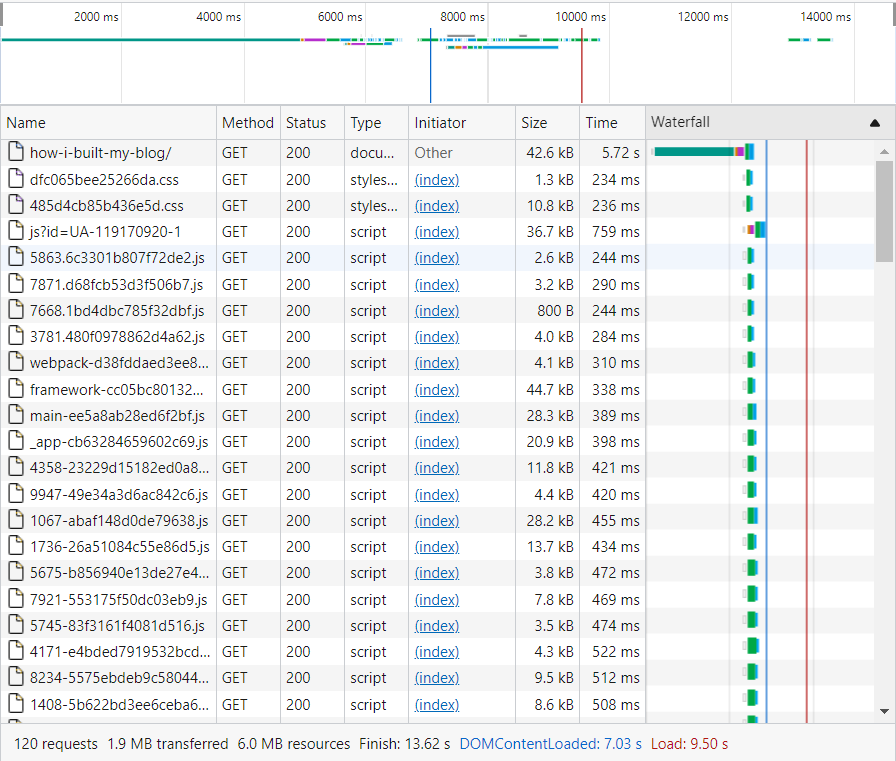
Task: Click the how-i-built-my-blog/ document file icon
Action: pos(16,152)
